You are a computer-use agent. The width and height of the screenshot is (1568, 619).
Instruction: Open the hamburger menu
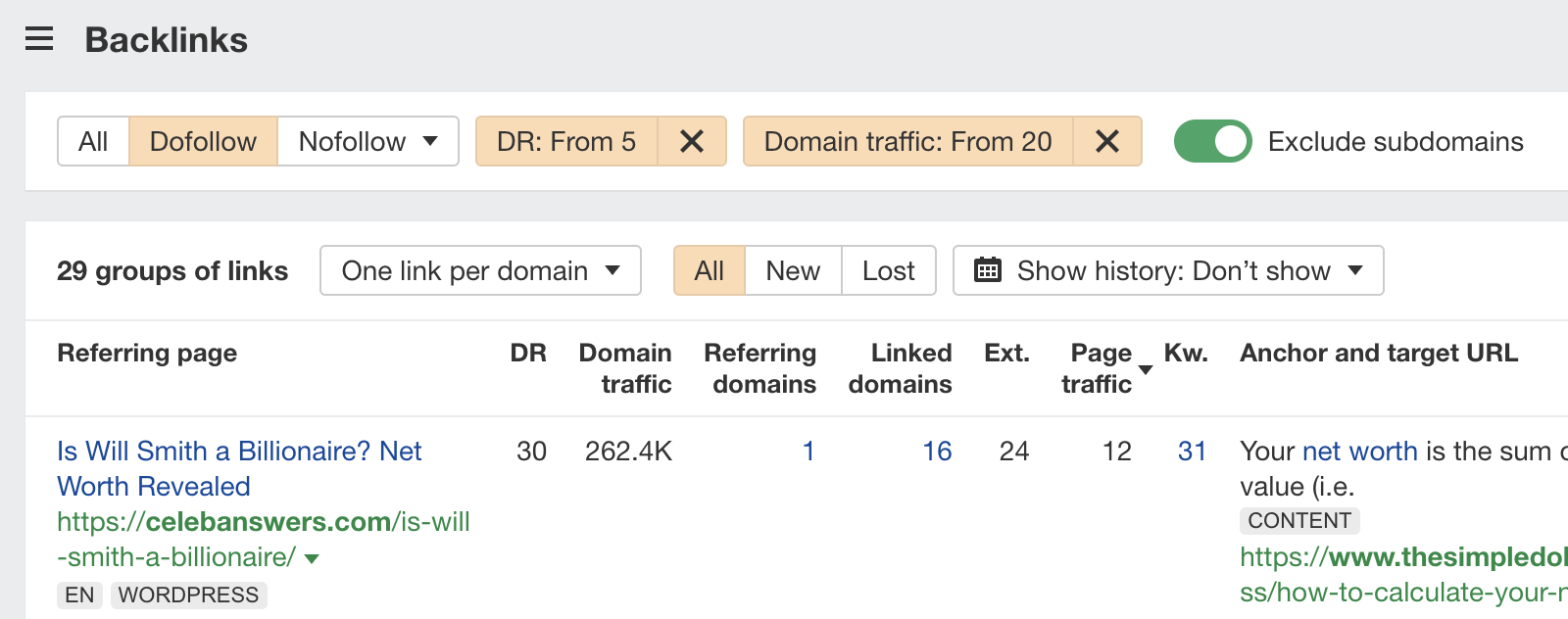(39, 39)
